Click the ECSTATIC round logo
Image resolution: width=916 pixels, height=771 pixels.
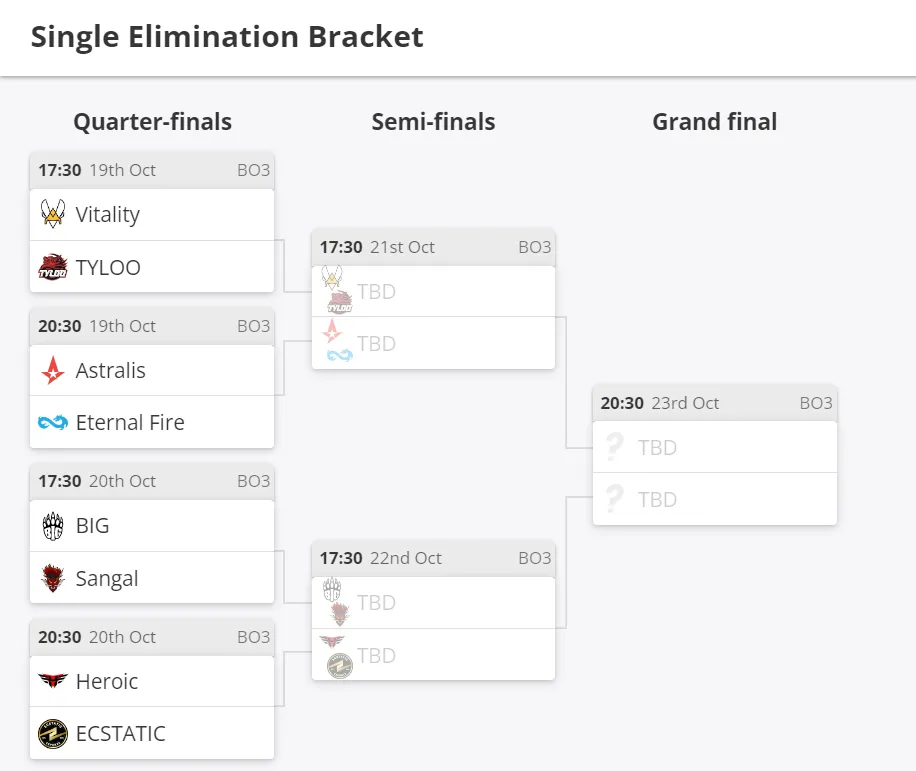[x=53, y=734]
